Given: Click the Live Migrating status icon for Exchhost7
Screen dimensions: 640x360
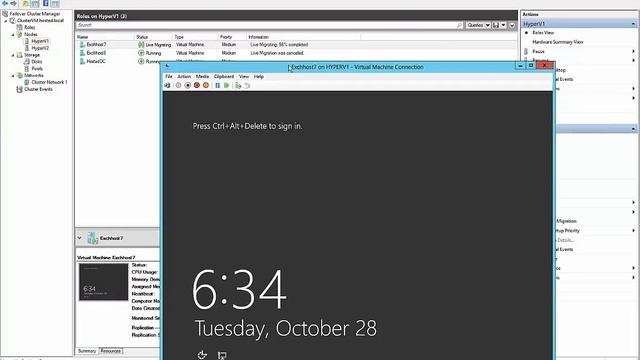Looking at the screenshot, I should (x=141, y=44).
